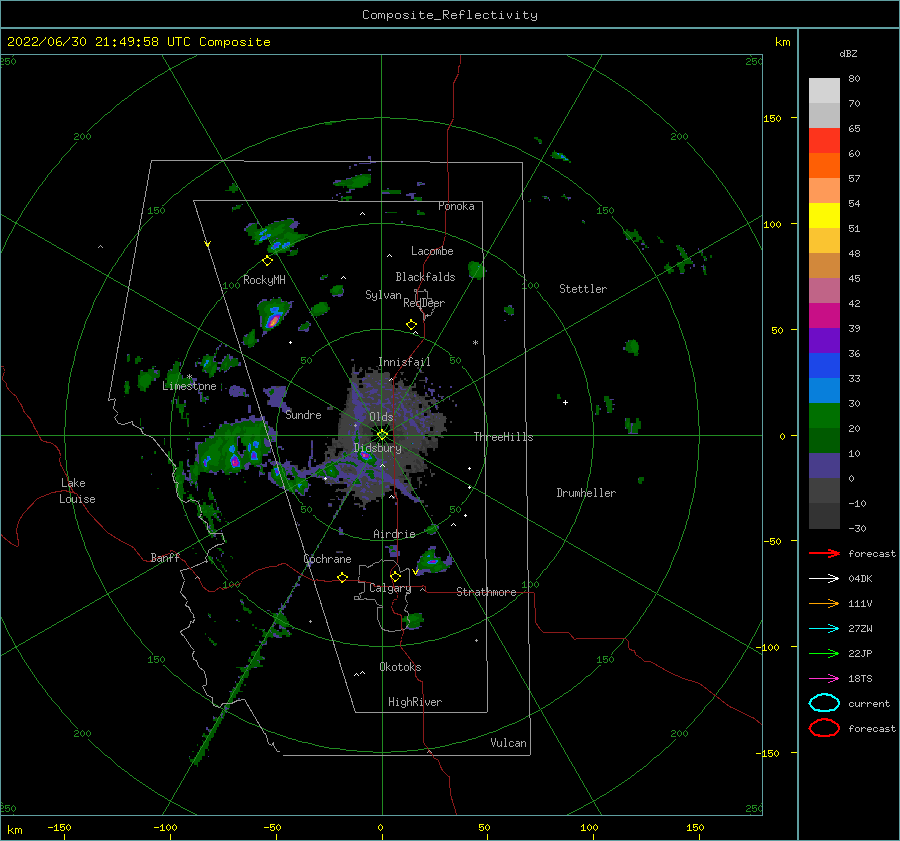Click the yellow diamond marker over Calgary
The width and height of the screenshot is (900, 841).
[x=395, y=576]
